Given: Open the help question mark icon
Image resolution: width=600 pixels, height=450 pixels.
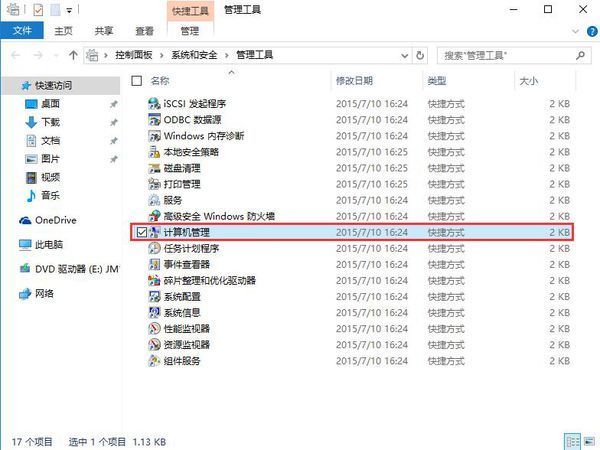Looking at the screenshot, I should tap(592, 31).
